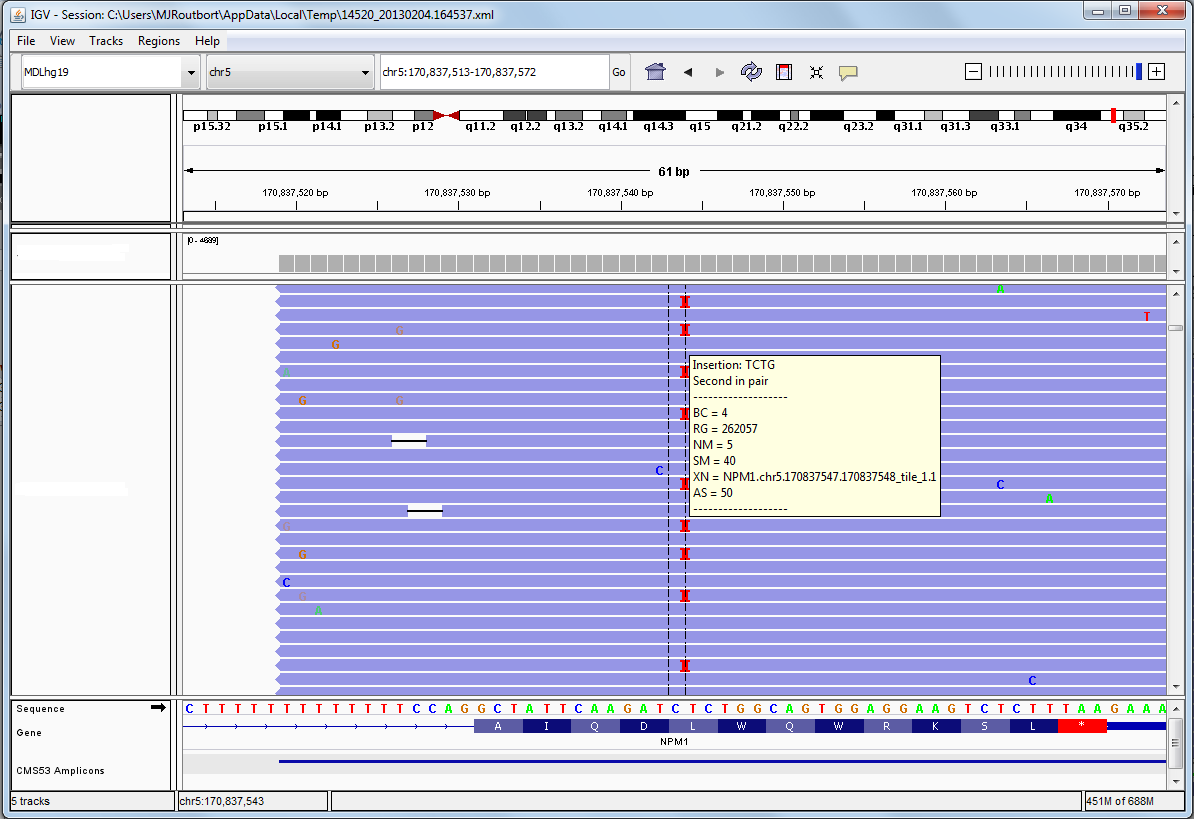Define a region of interest icon
This screenshot has width=1194, height=819.
pyautogui.click(x=784, y=72)
